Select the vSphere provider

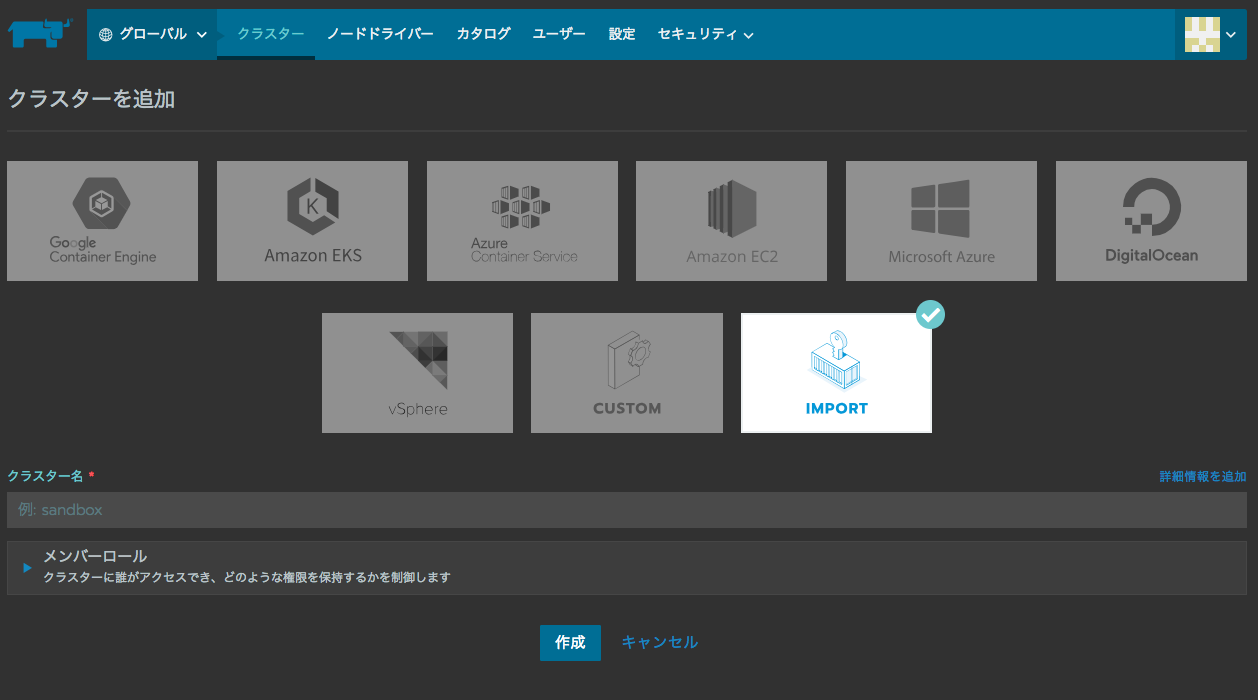click(x=417, y=373)
